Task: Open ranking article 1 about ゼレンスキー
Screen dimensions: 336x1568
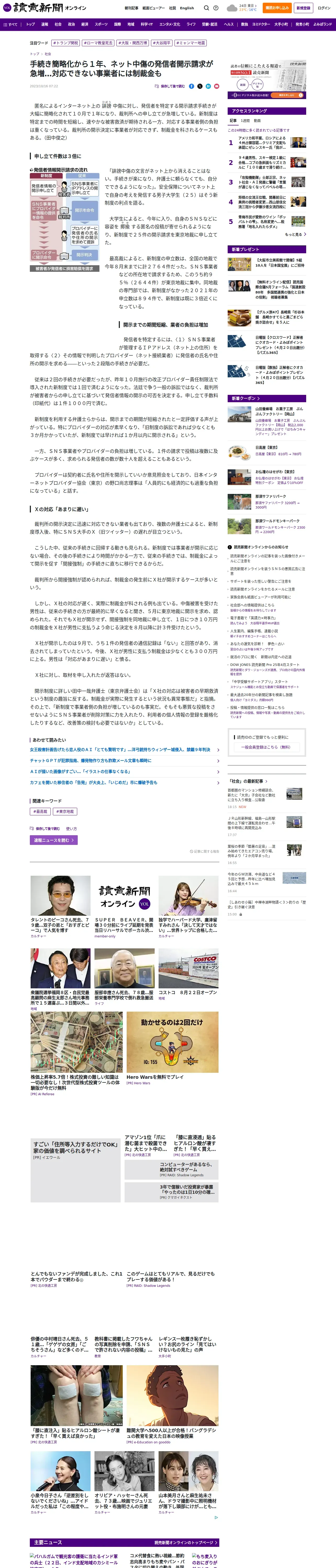Action: coord(262,142)
